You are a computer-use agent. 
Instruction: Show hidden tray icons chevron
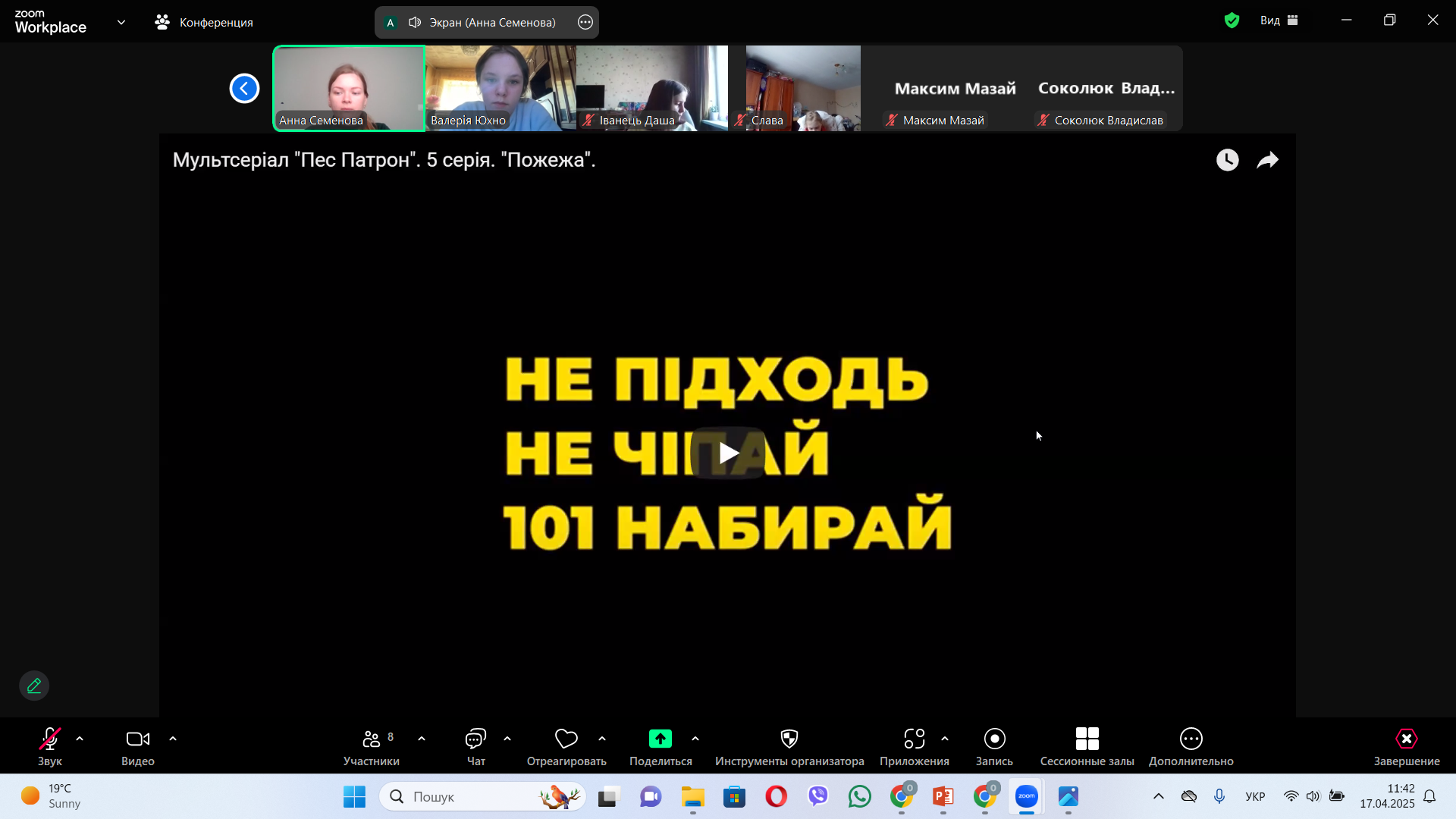point(1159,796)
